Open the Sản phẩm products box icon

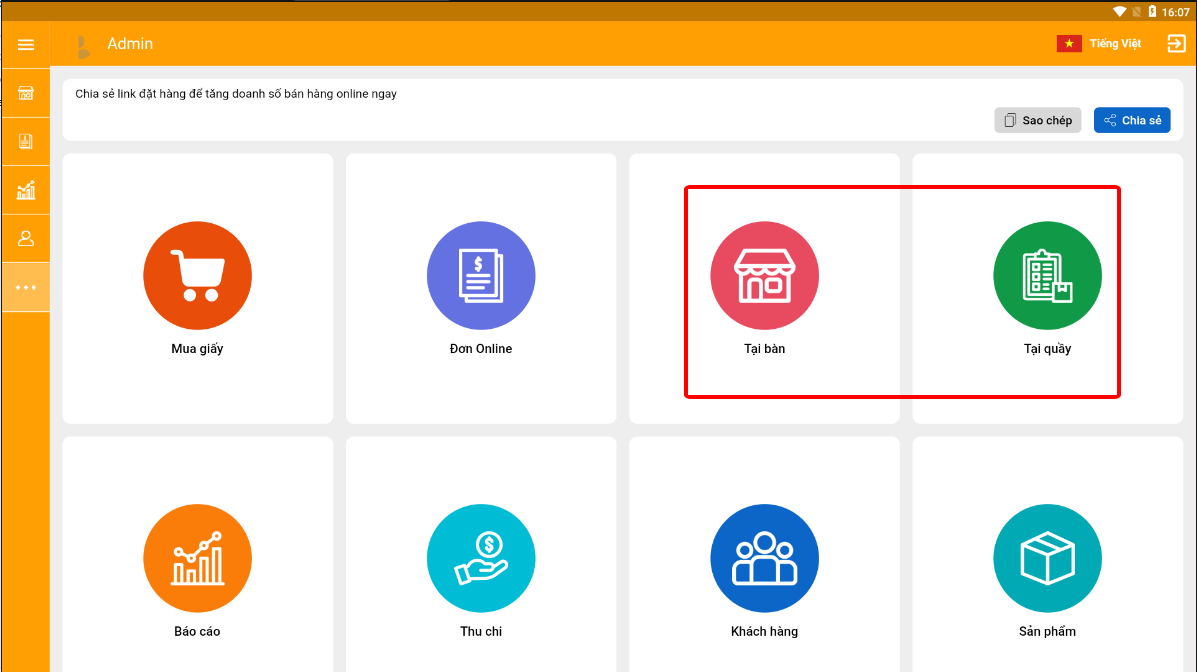tap(1047, 559)
